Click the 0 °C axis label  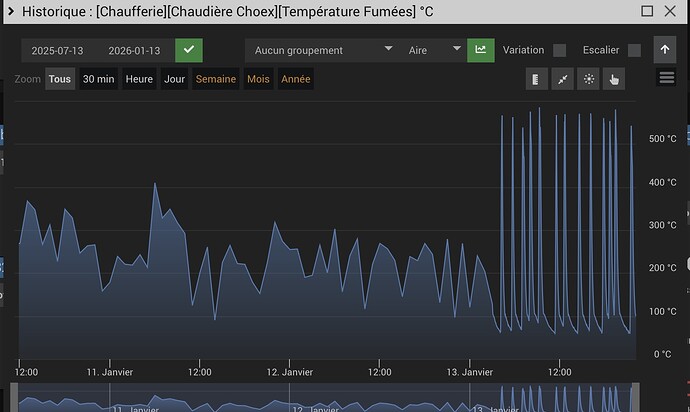click(662, 354)
